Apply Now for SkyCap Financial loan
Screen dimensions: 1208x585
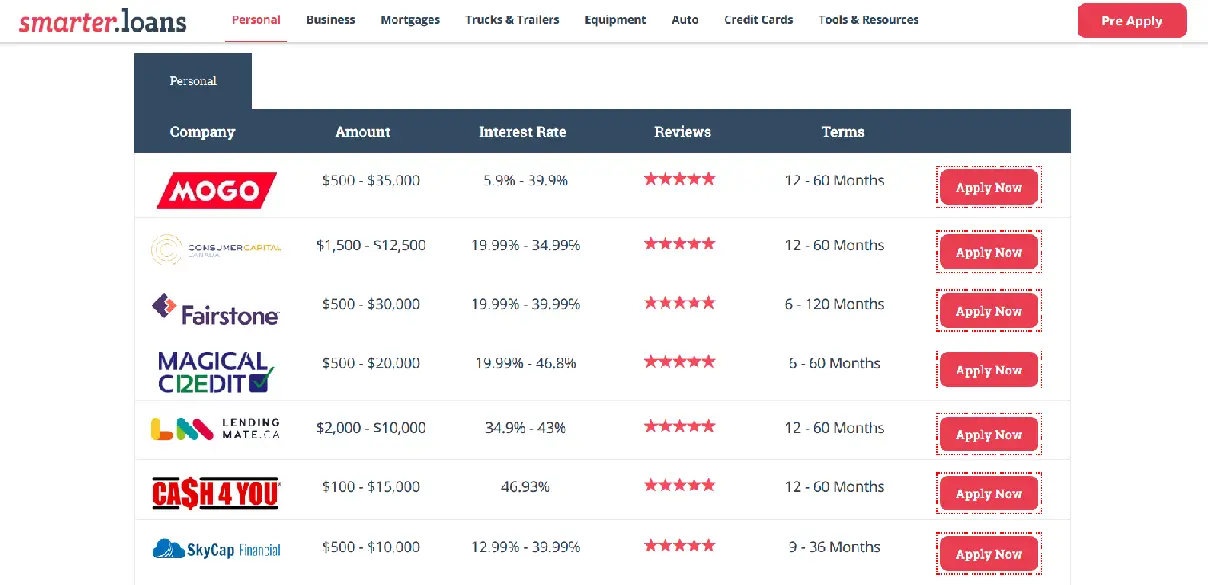click(x=989, y=554)
